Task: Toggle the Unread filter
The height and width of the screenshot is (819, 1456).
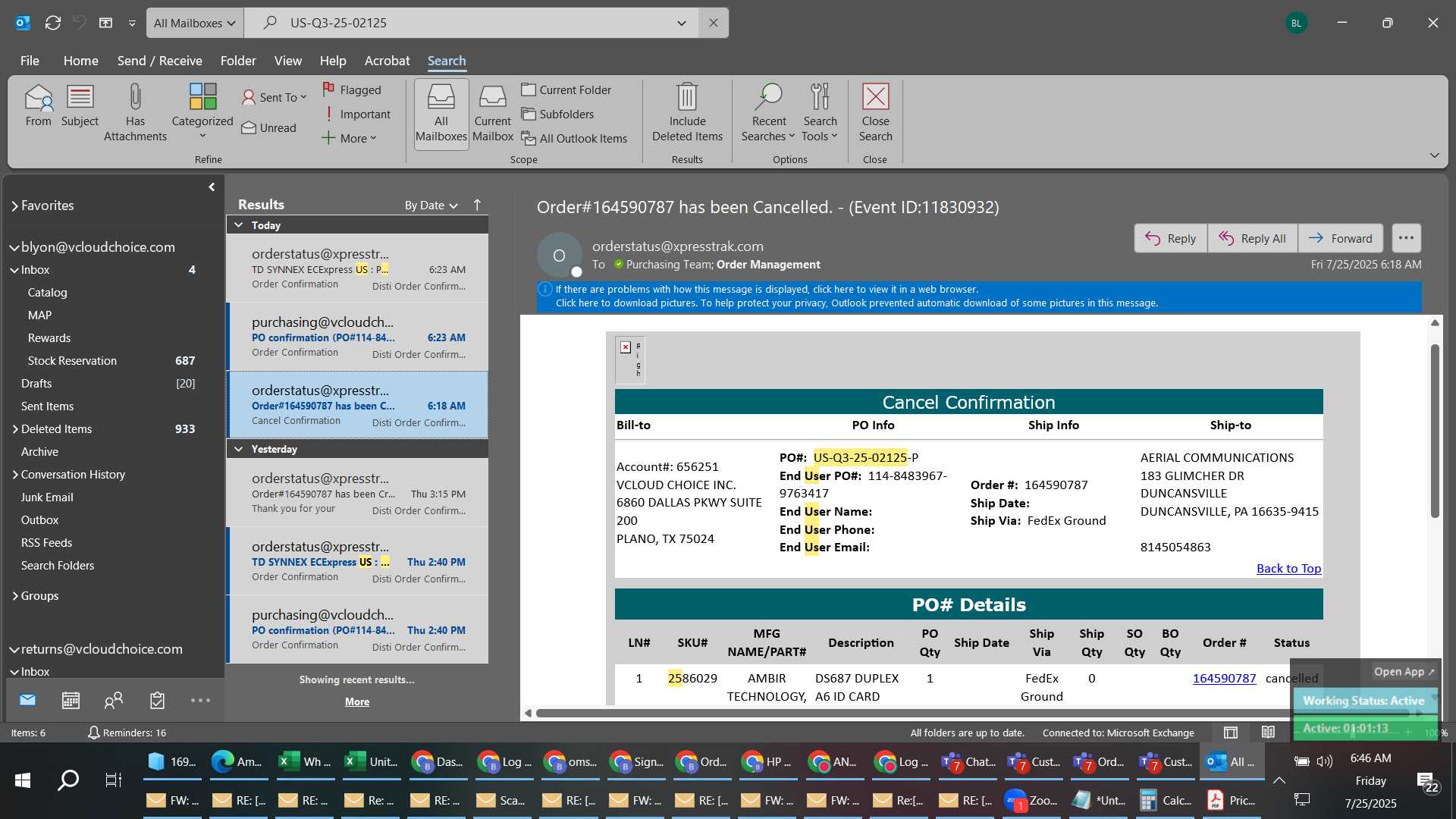Action: 268,127
